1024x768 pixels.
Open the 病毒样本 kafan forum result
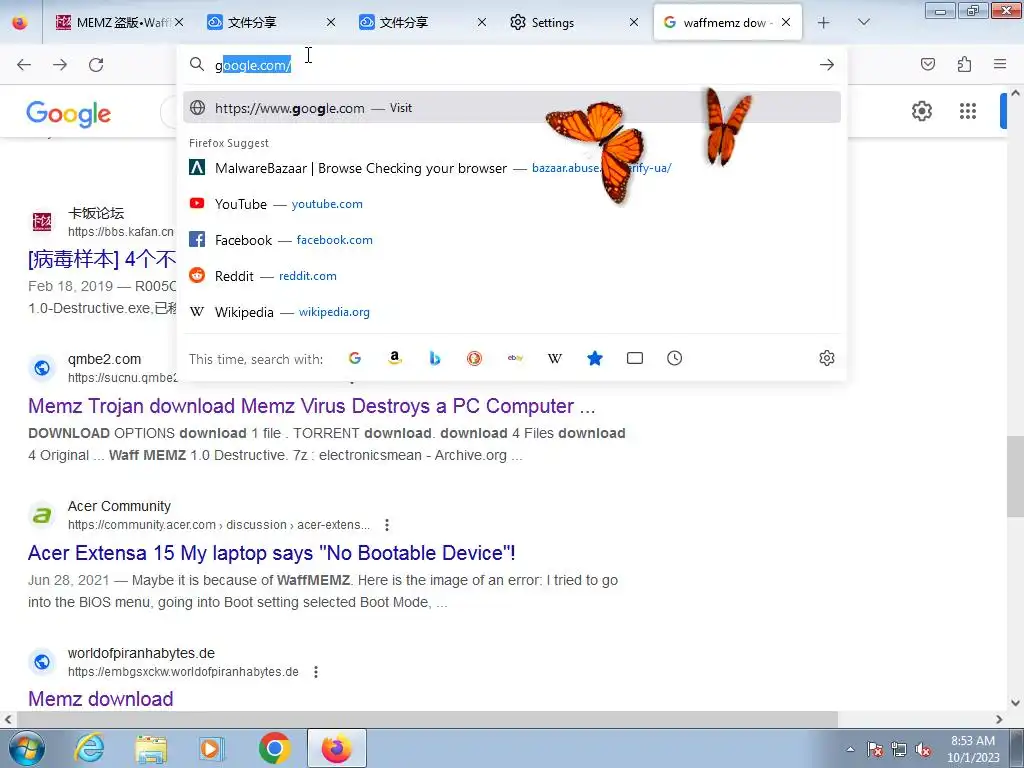click(x=102, y=260)
